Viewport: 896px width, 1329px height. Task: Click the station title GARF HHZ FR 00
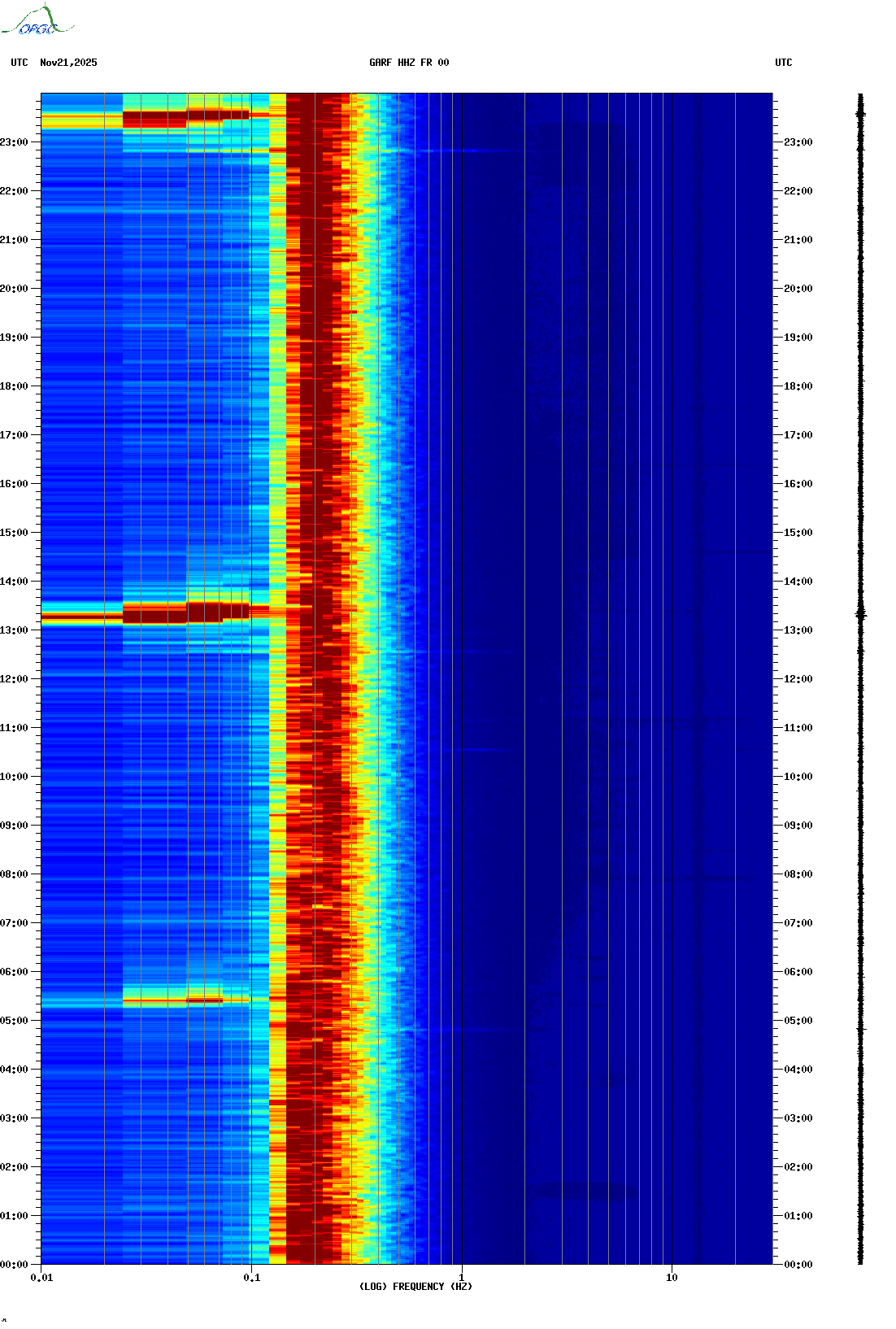pos(409,63)
